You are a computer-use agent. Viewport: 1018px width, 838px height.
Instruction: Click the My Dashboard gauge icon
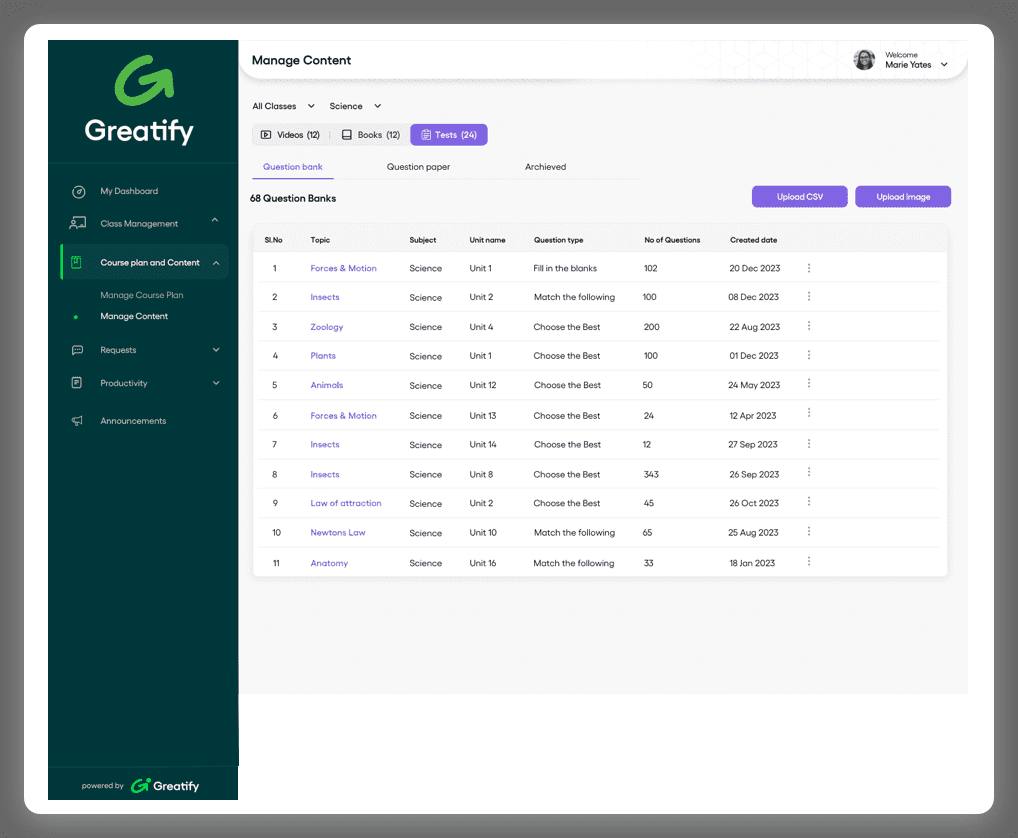coord(78,191)
